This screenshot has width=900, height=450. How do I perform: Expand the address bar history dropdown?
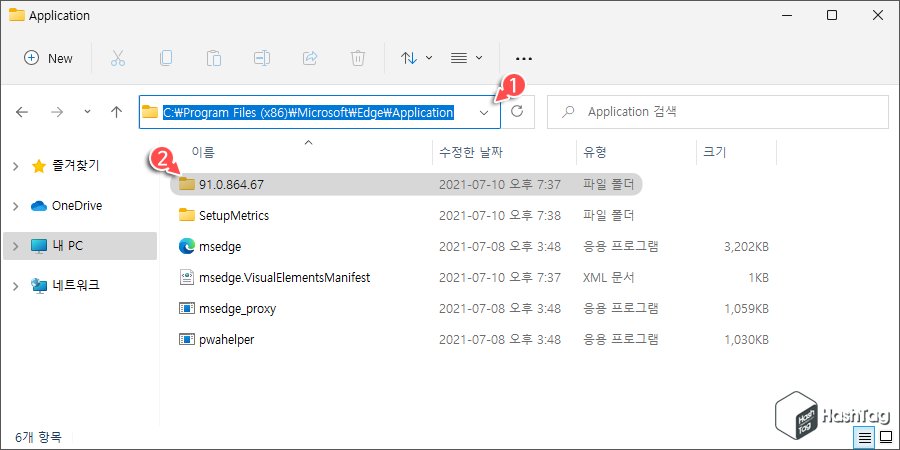pos(484,112)
